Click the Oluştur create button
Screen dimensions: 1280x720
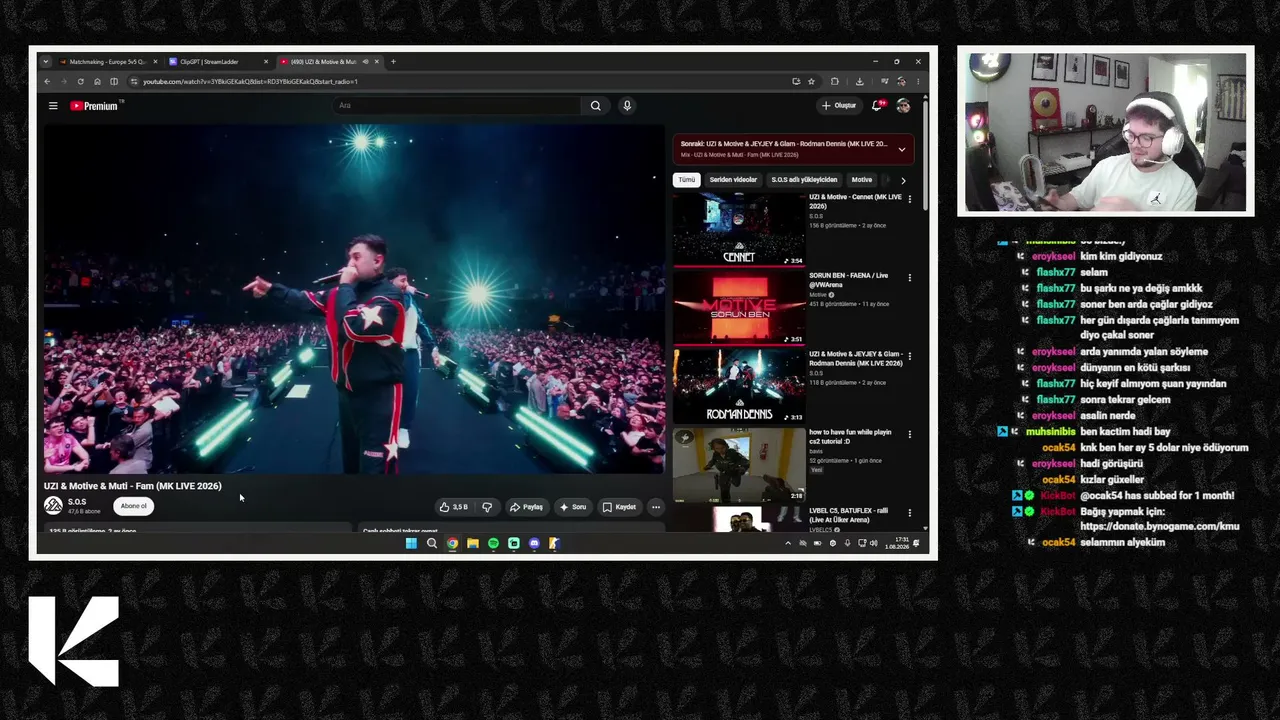click(839, 105)
